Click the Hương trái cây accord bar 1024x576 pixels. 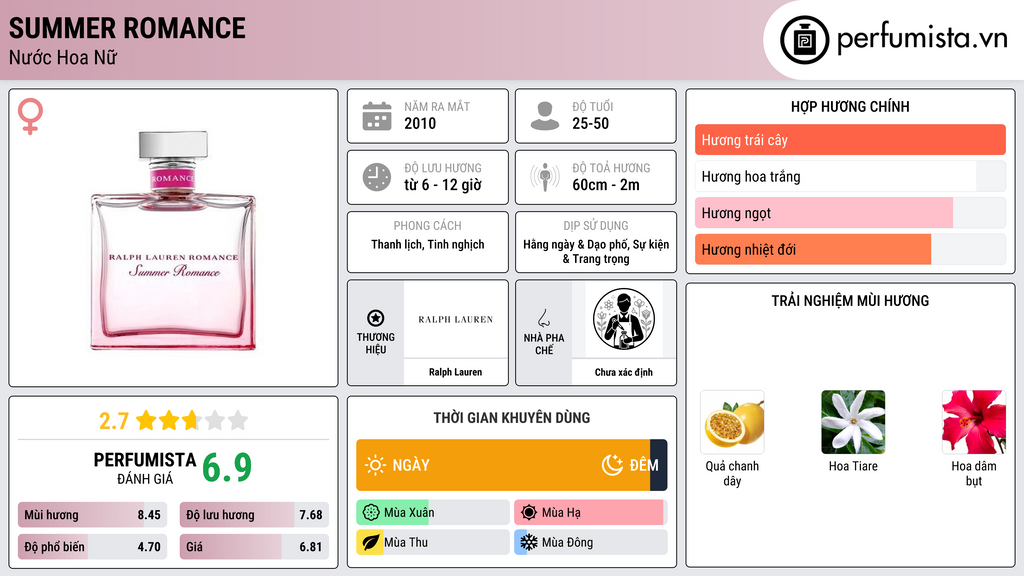pos(850,140)
